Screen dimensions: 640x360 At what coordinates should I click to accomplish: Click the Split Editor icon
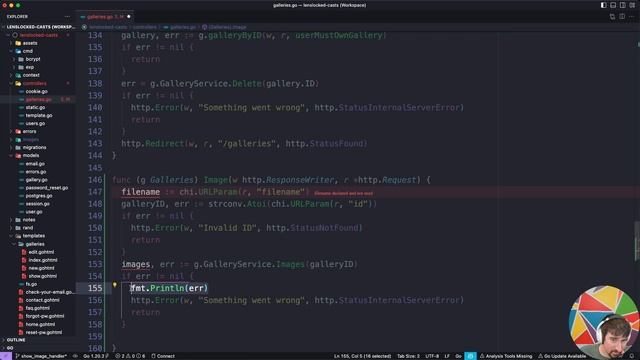pyautogui.click(x=622, y=17)
